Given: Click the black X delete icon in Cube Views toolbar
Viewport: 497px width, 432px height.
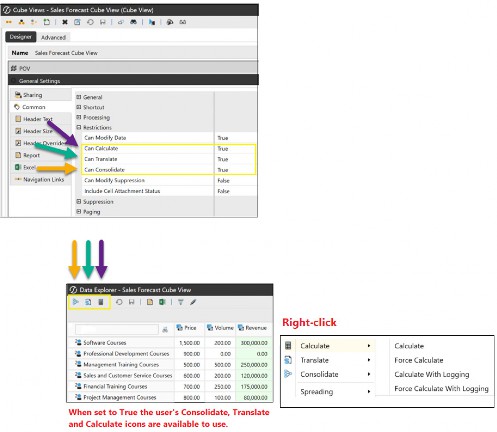Looking at the screenshot, I should 65,22.
